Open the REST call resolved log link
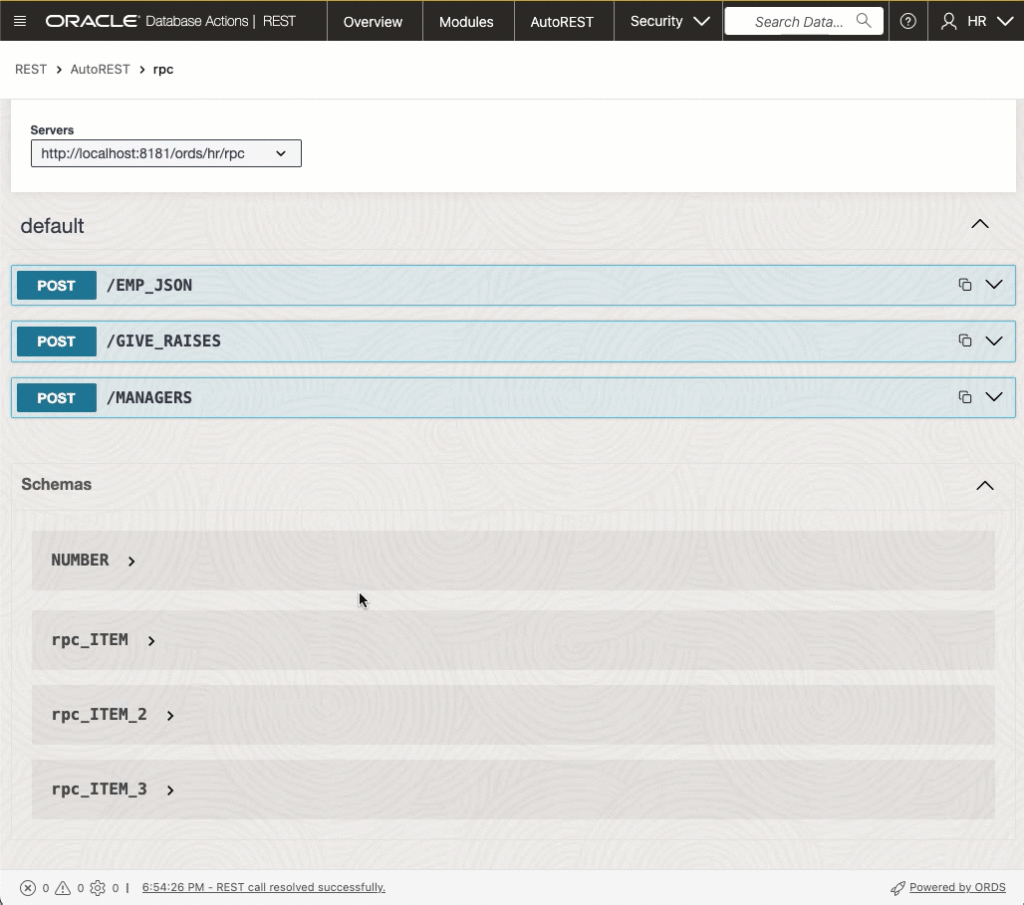 tap(264, 887)
